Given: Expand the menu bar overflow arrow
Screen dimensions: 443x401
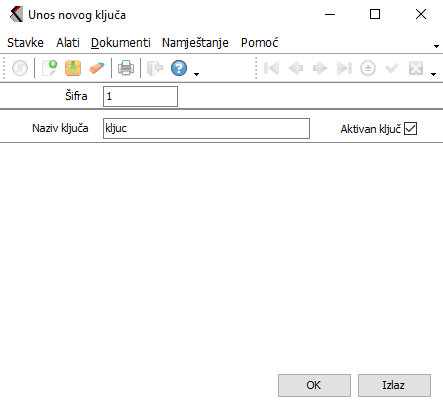Looking at the screenshot, I should 436,46.
